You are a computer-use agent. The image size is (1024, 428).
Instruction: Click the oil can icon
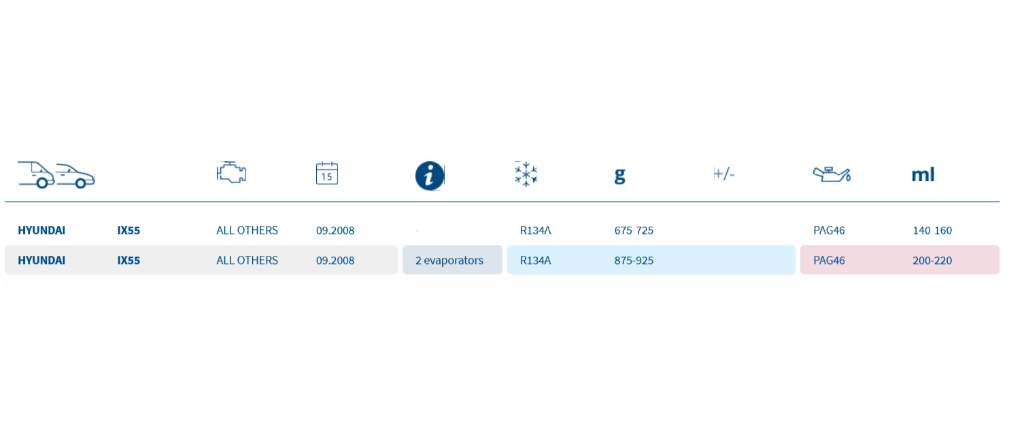click(x=831, y=174)
